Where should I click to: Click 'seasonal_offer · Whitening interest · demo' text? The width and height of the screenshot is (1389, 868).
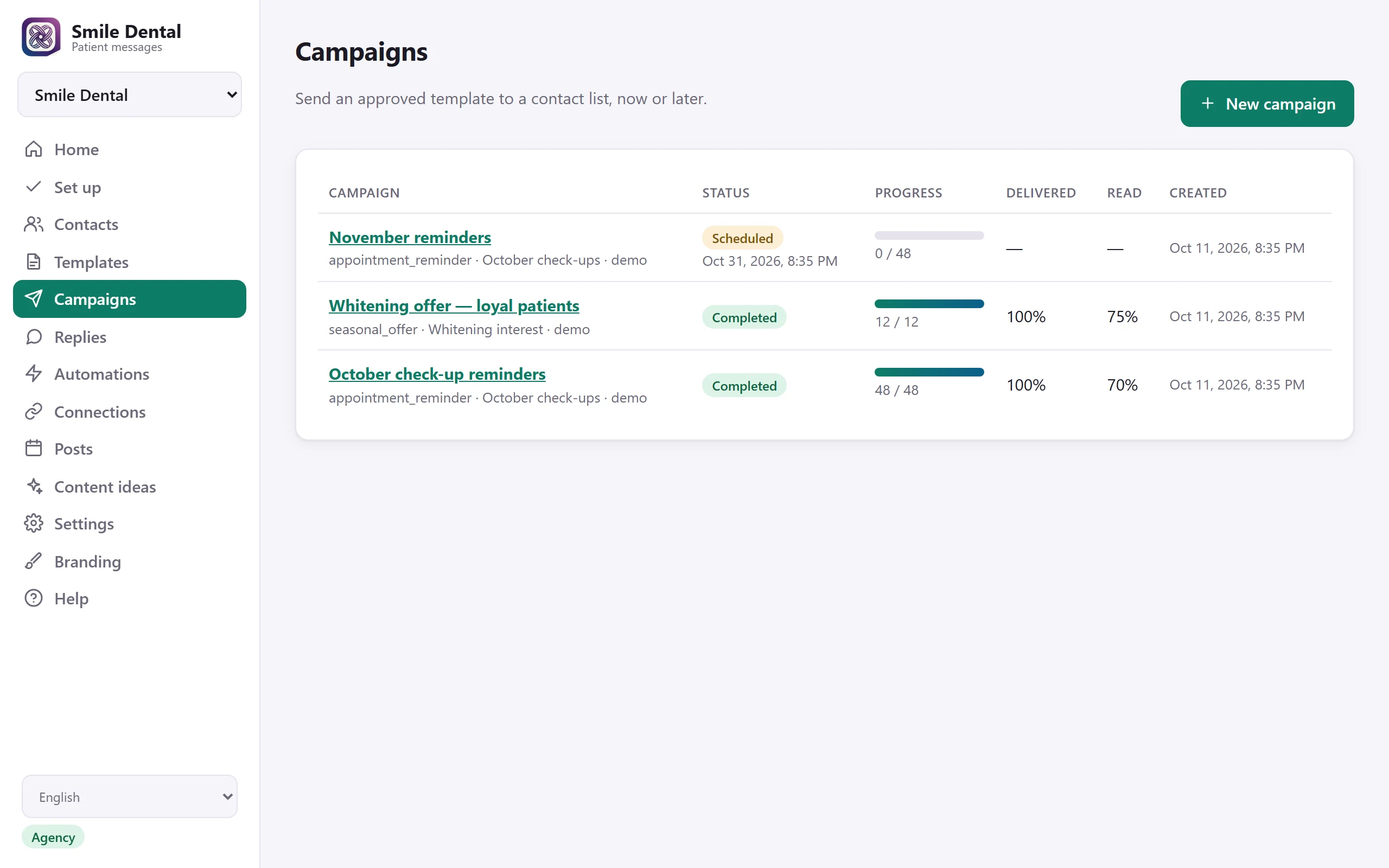[x=459, y=329]
